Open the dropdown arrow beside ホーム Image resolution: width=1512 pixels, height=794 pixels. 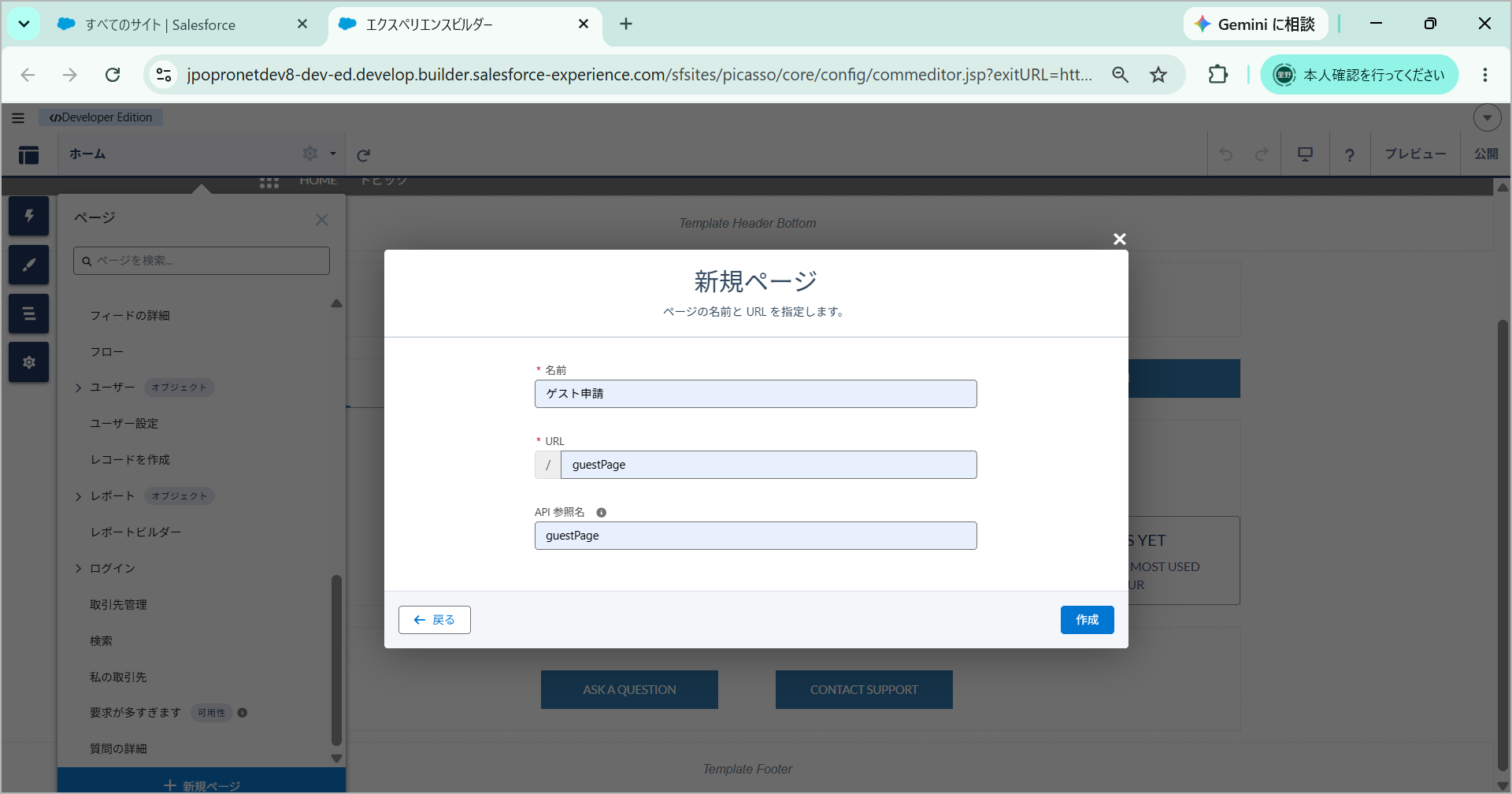pos(333,154)
